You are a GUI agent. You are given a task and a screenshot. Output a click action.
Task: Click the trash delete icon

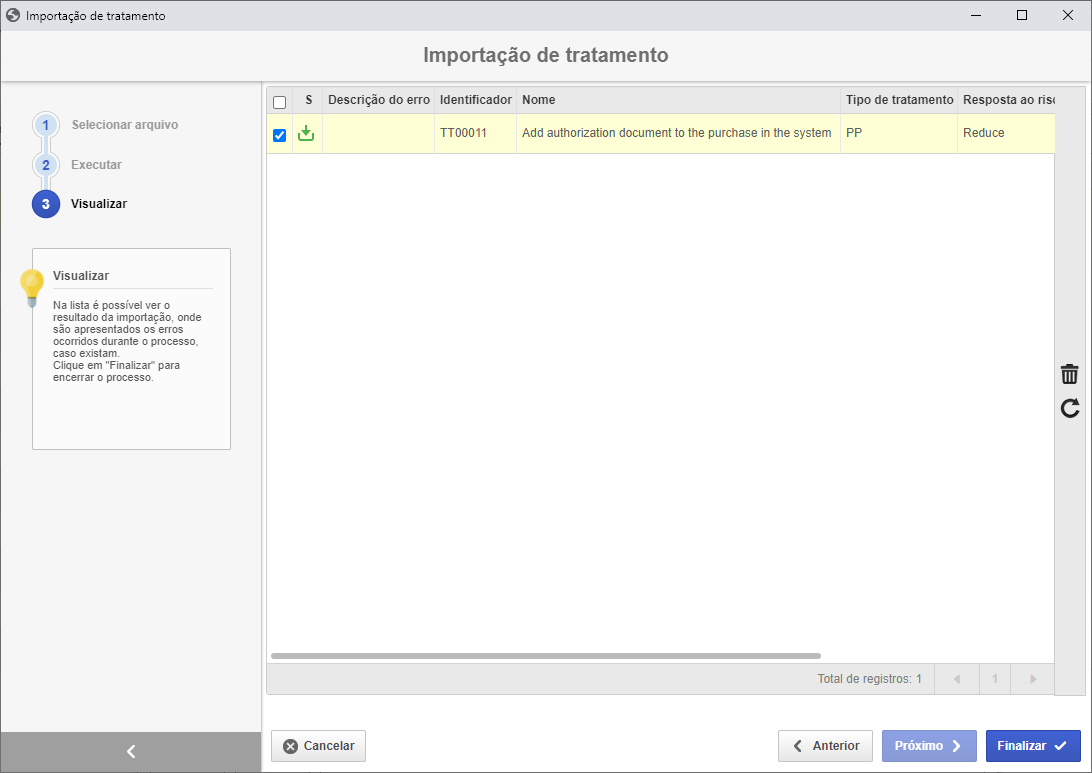(1069, 374)
